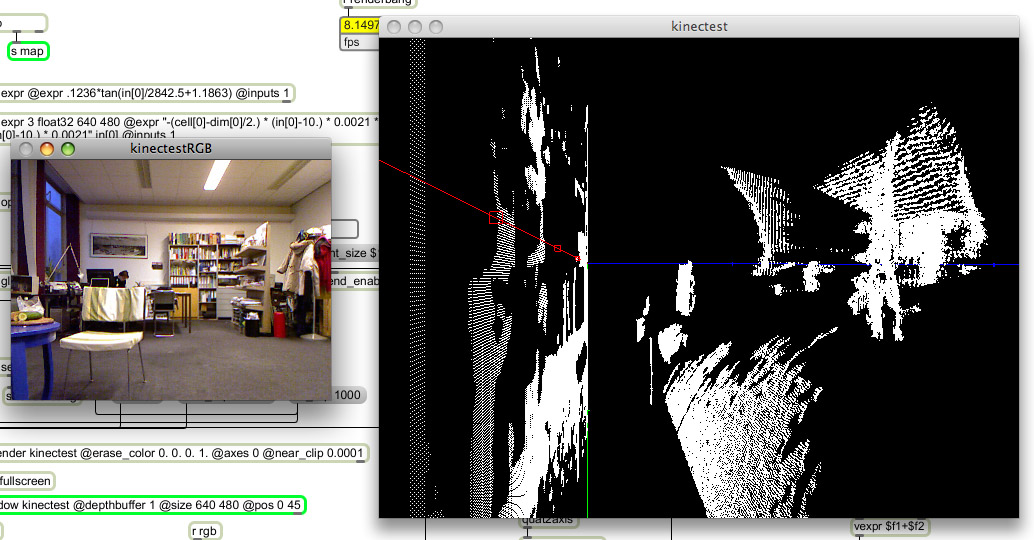Select the 'expr 3 float32 640 480' object
The height and width of the screenshot is (540, 1034).
pos(189,127)
